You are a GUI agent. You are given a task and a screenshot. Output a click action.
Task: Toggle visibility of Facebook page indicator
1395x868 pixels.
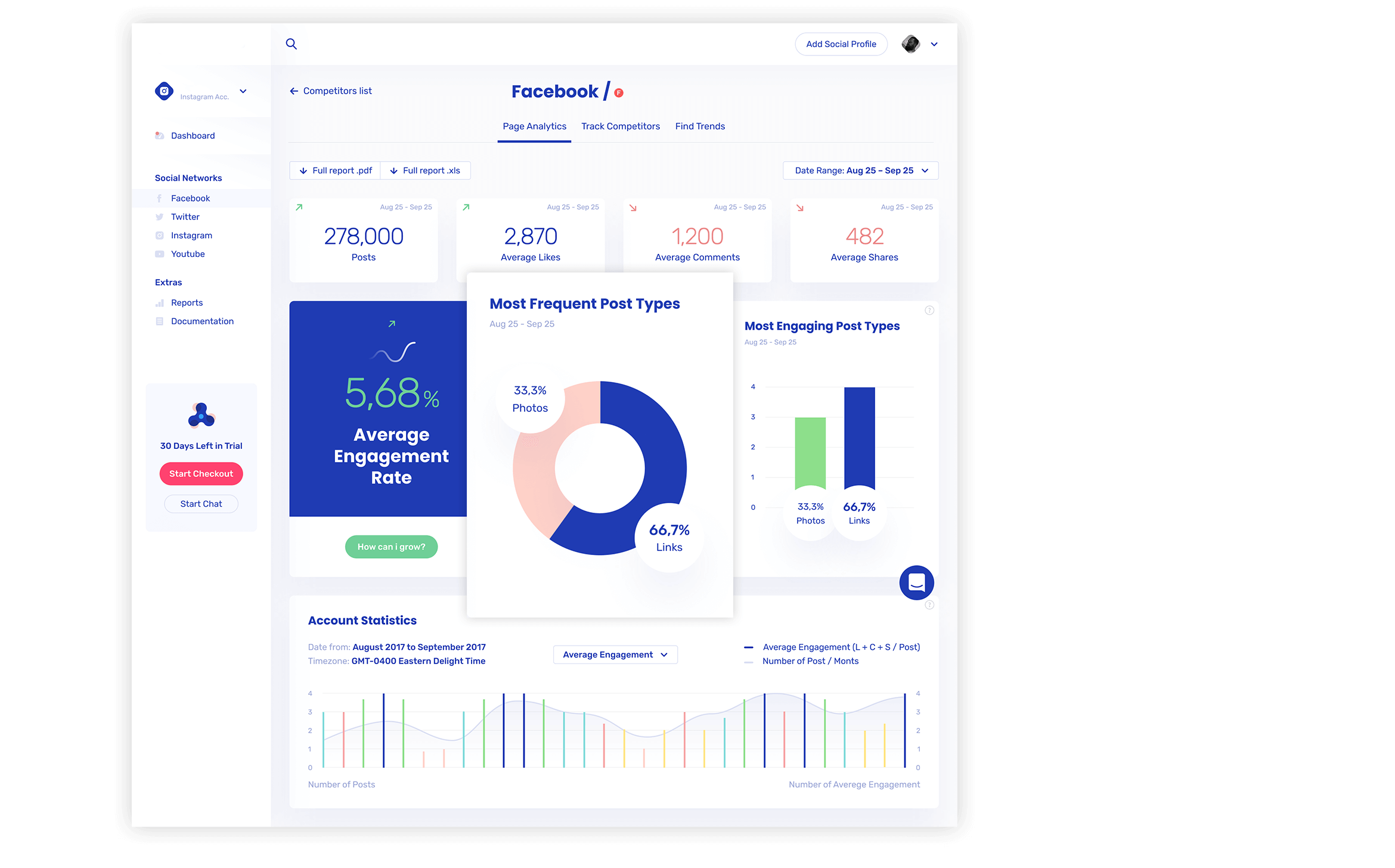621,91
